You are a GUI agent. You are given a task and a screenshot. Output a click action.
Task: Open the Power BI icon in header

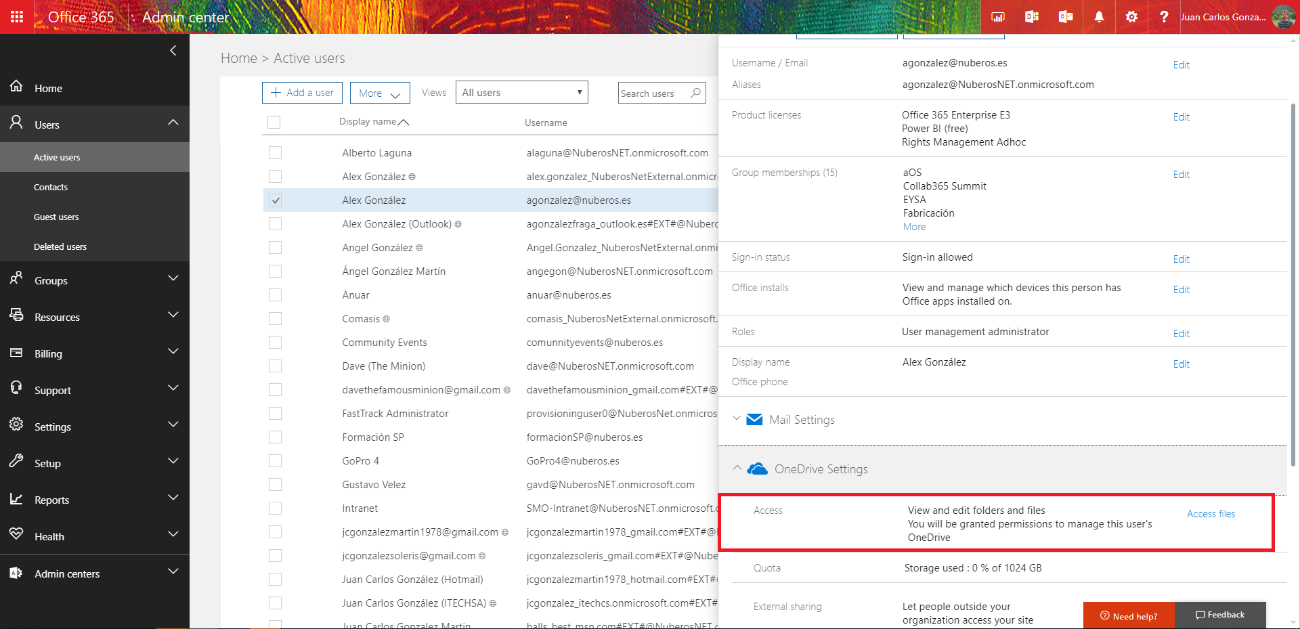point(997,17)
